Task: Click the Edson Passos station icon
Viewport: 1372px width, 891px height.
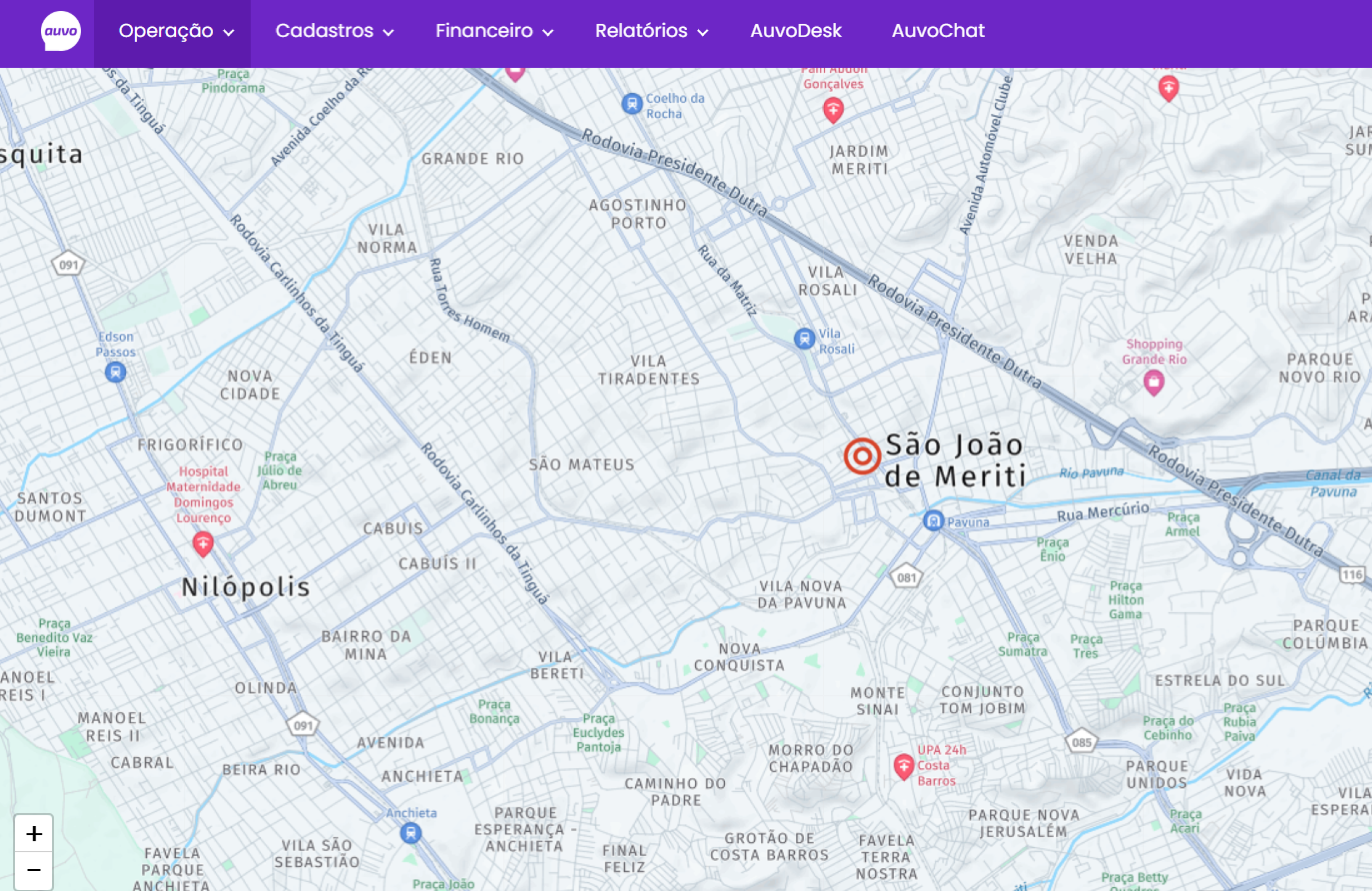Action: click(x=115, y=372)
